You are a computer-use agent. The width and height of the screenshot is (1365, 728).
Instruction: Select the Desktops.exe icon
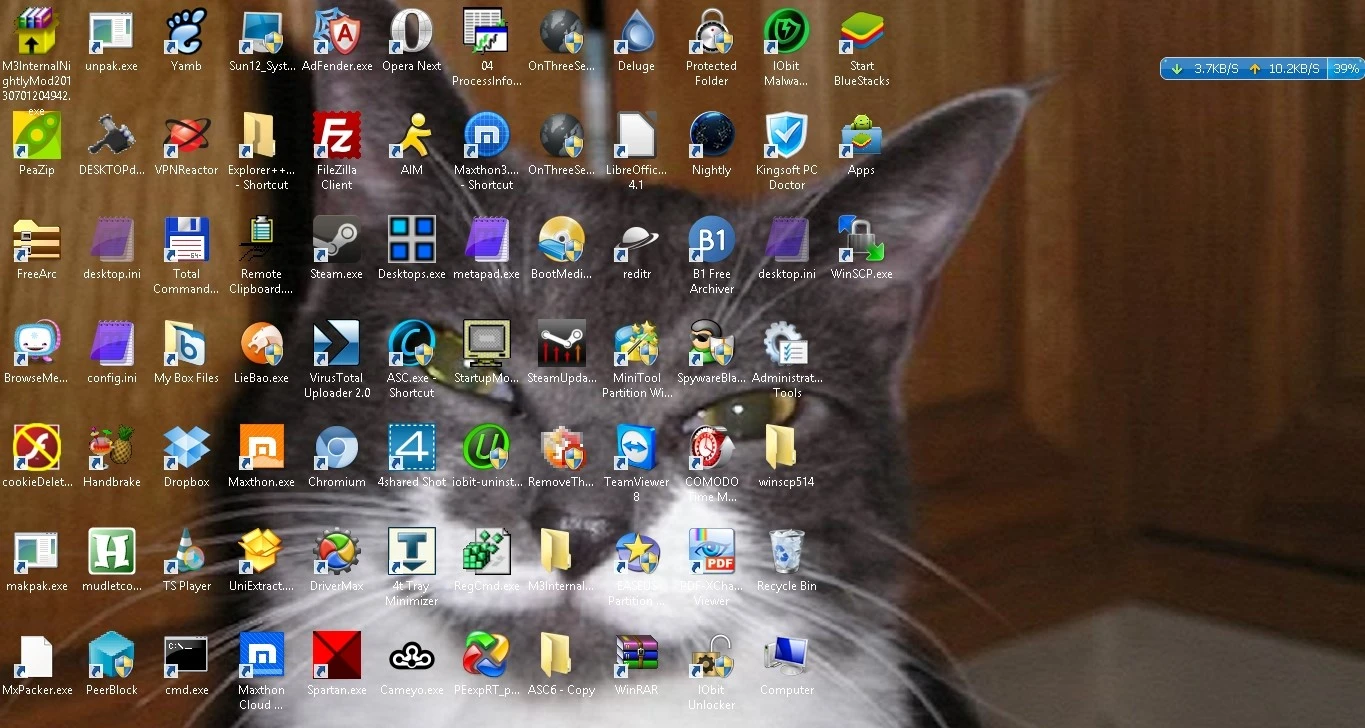coord(412,239)
